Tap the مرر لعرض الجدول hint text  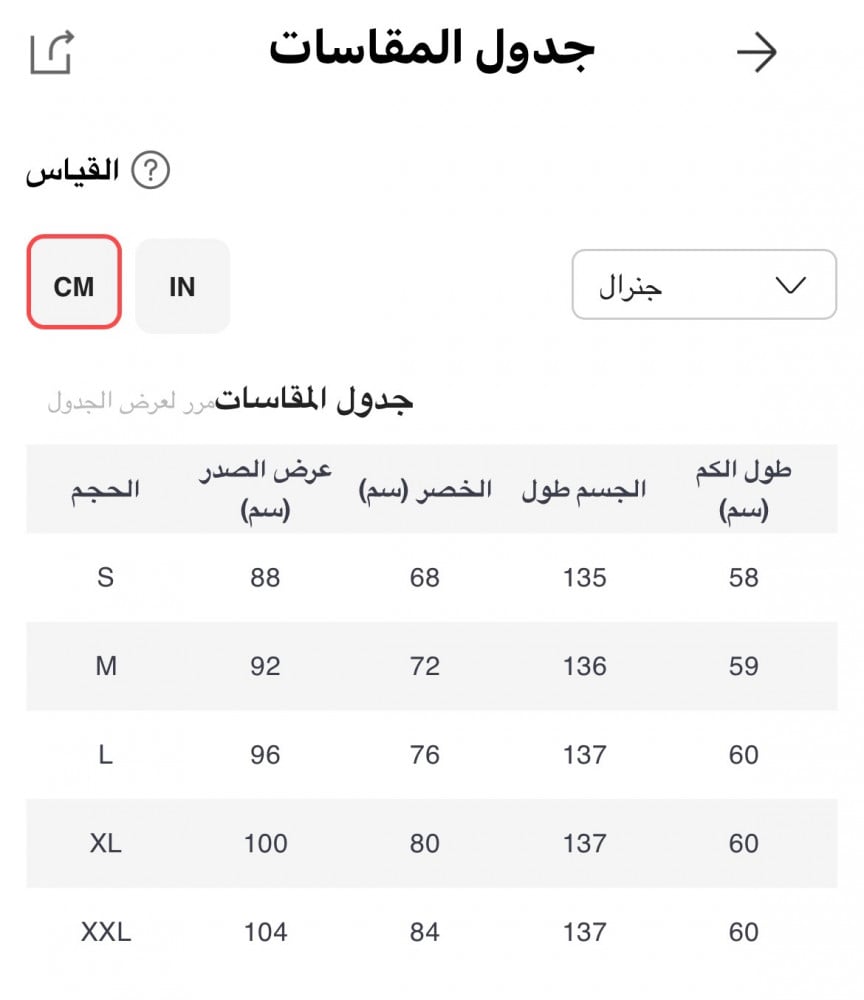tap(131, 403)
